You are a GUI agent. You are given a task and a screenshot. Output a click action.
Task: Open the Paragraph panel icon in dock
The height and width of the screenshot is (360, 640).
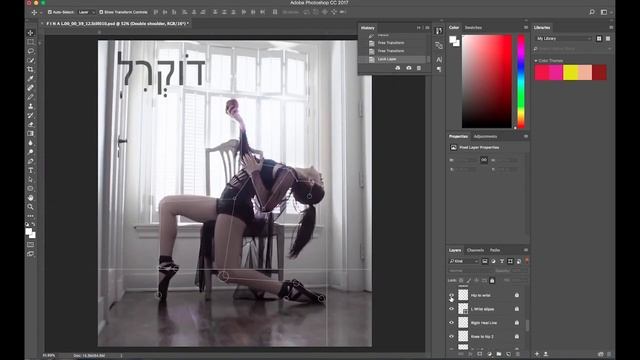(439, 69)
